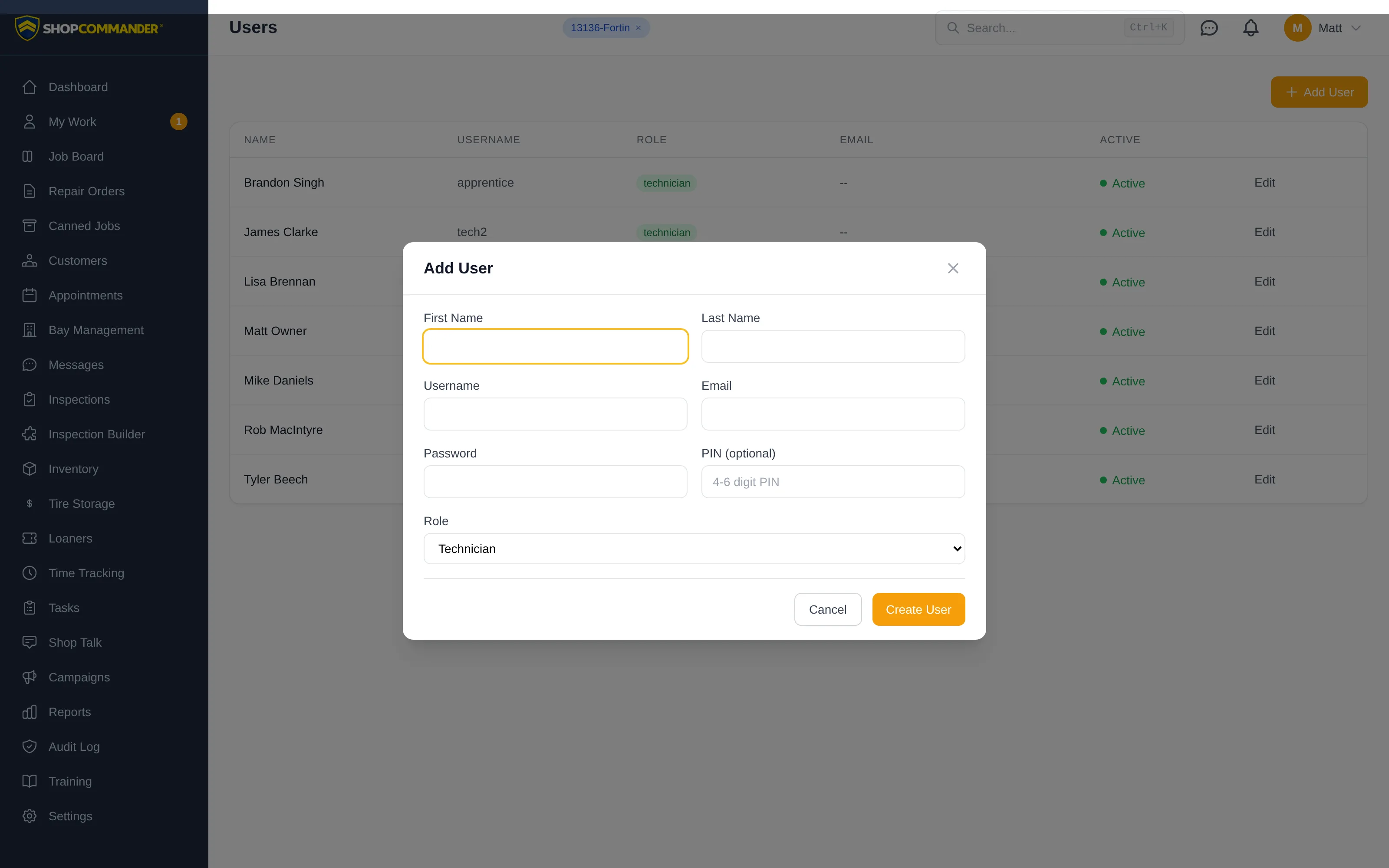This screenshot has width=1389, height=868.
Task: Open the Dashboard home icon
Action: click(29, 87)
